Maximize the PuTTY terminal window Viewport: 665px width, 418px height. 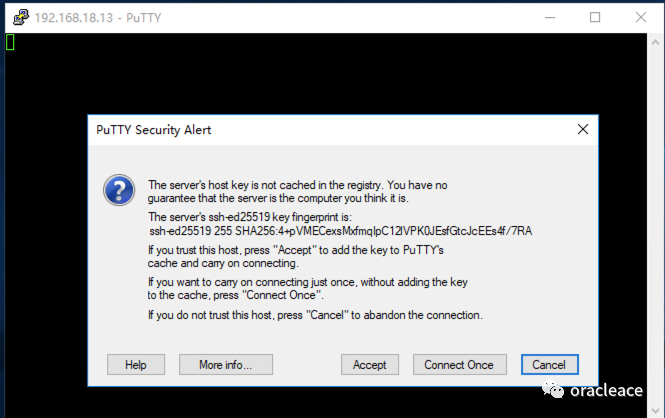(595, 17)
